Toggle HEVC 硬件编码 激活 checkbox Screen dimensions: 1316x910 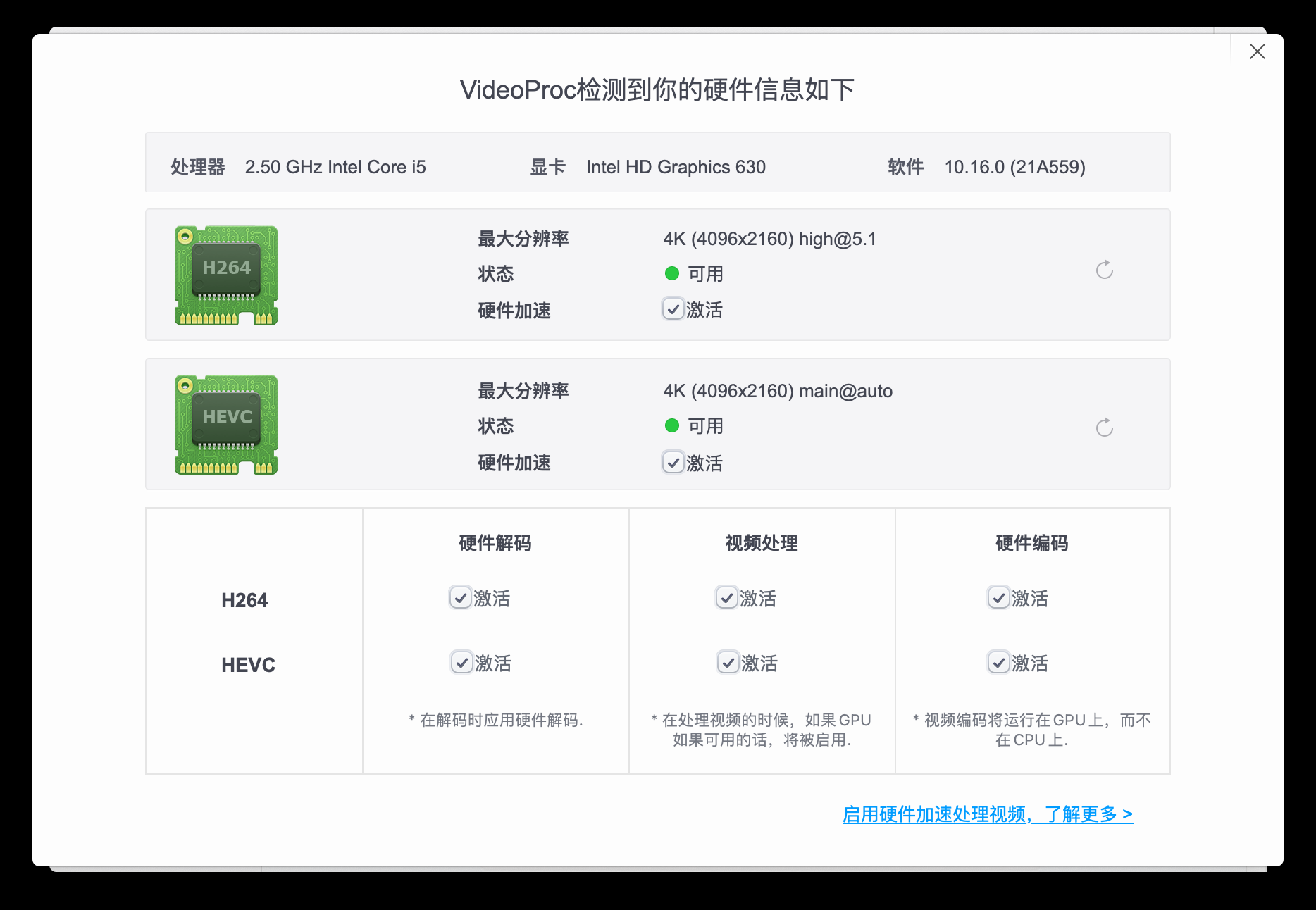pos(998,663)
